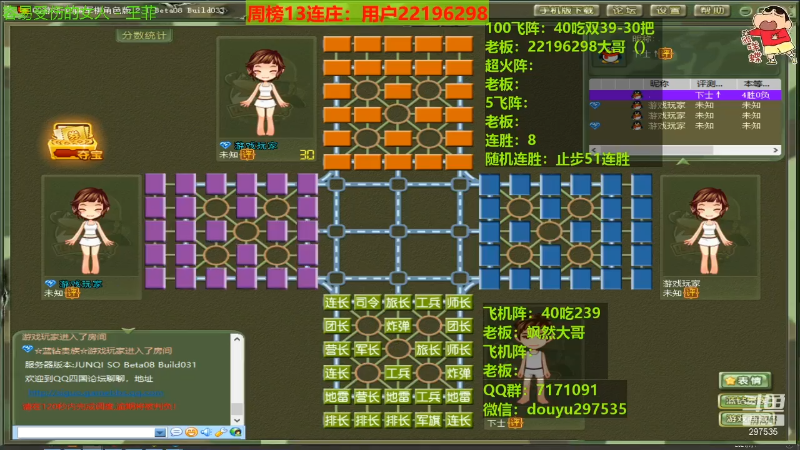
Task: Select the 炸弹 piece right of 工兵 in fourth row
Action: coord(459,373)
